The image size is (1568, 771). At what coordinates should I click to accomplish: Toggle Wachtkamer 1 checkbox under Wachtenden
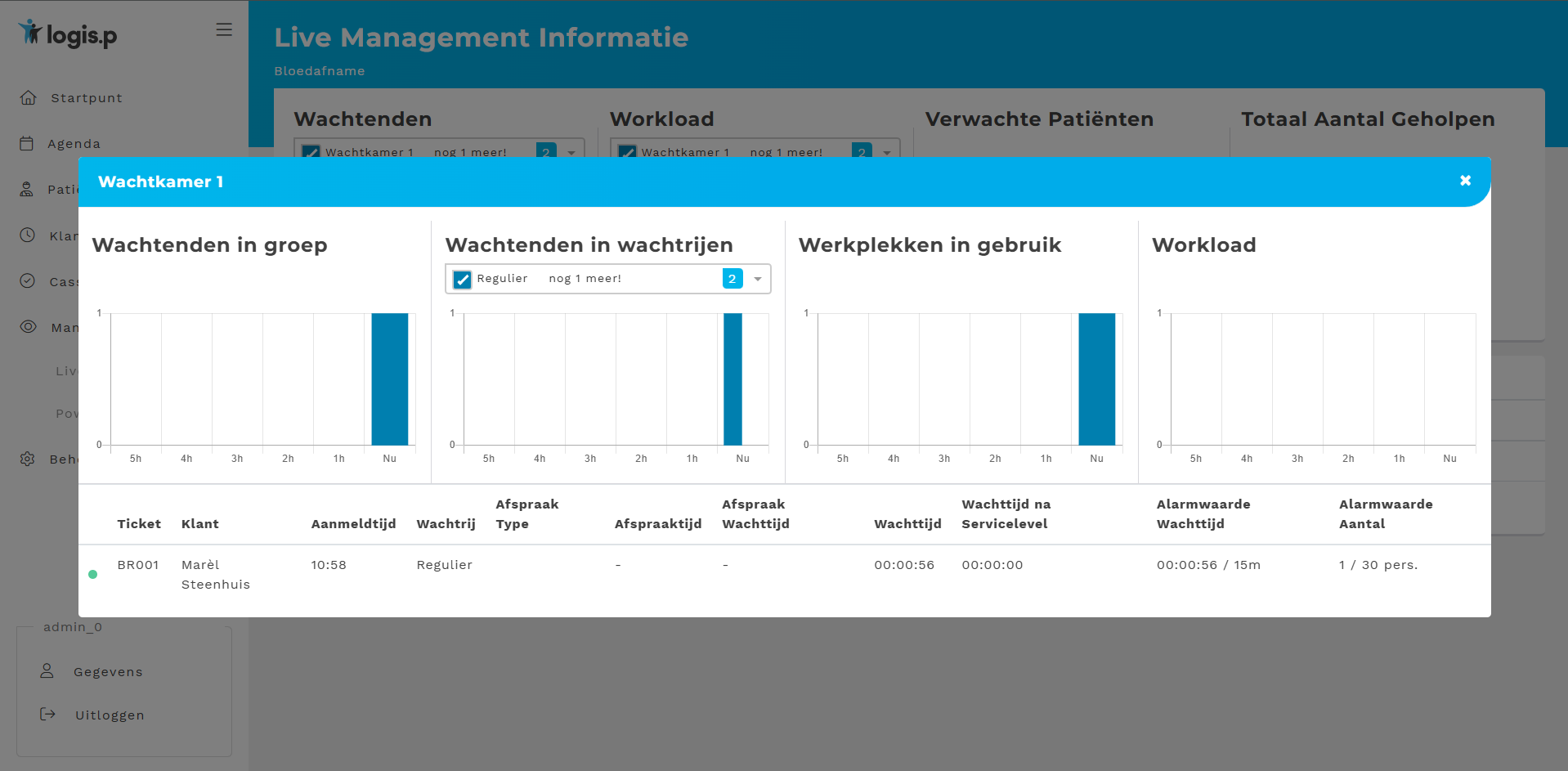point(311,152)
